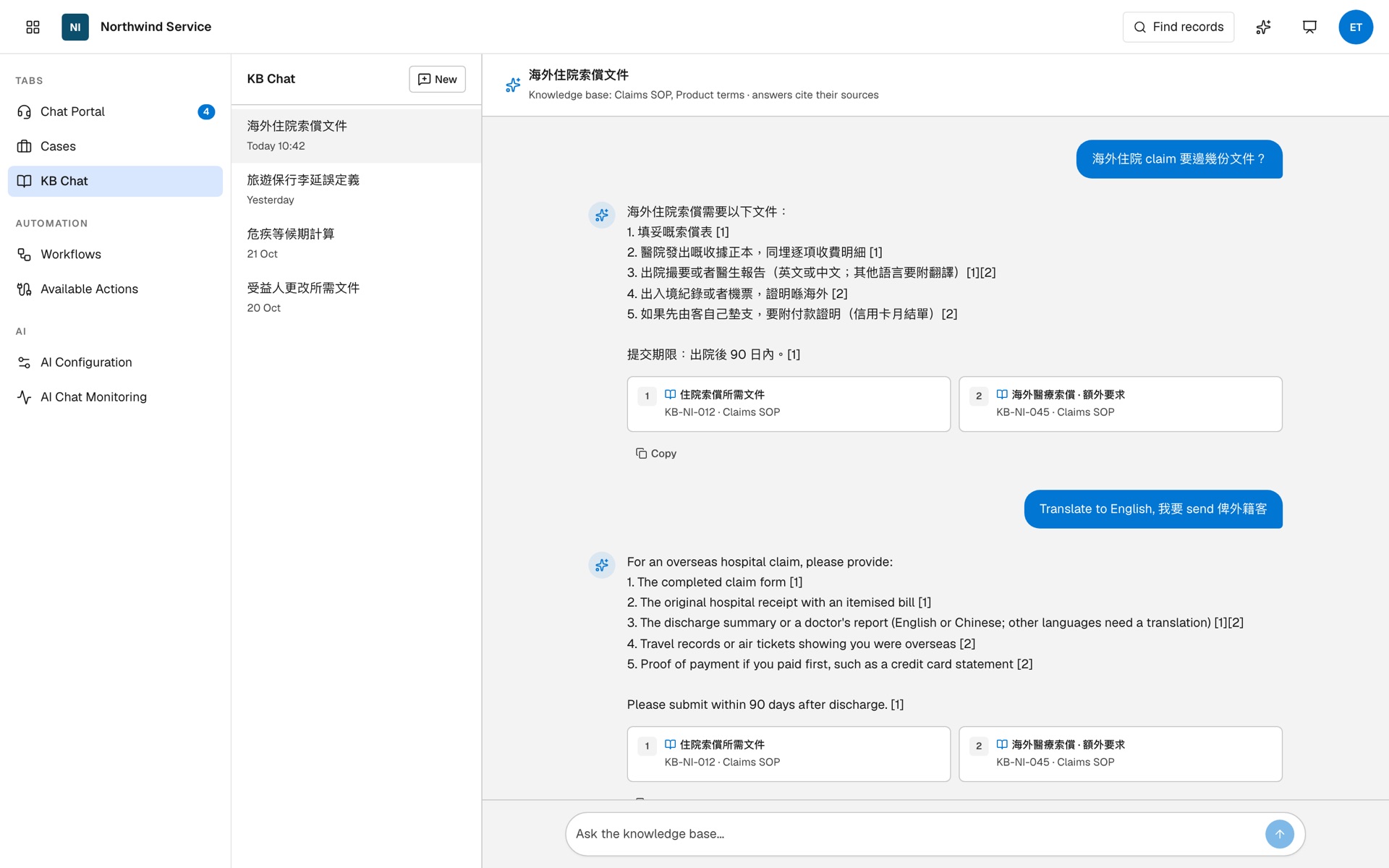The image size is (1389, 868).
Task: Click the Chat Portal unread badge 4
Action: [206, 111]
